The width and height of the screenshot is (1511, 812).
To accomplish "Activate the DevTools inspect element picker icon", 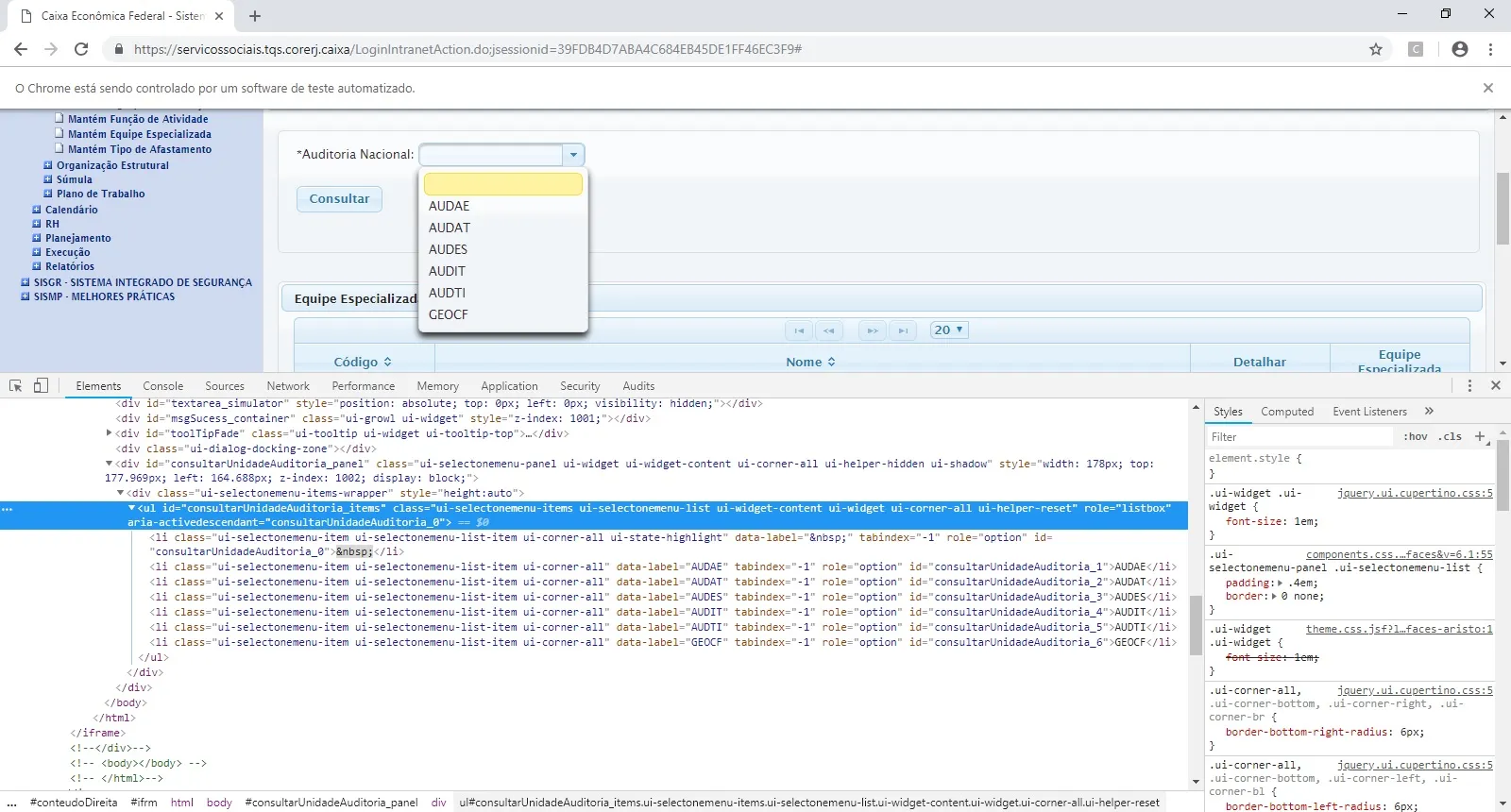I will [16, 385].
